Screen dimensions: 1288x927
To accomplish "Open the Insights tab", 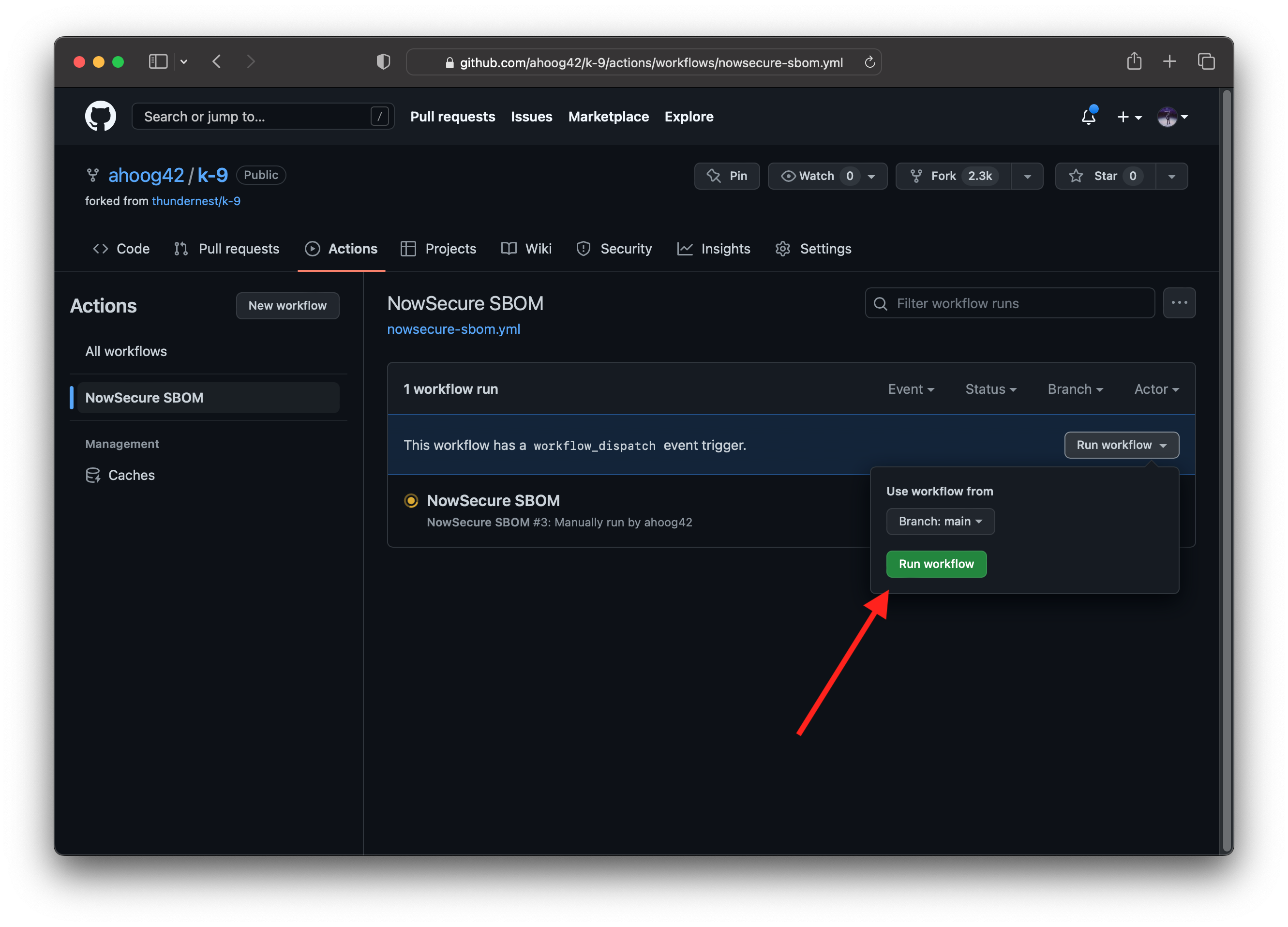I will (x=714, y=249).
